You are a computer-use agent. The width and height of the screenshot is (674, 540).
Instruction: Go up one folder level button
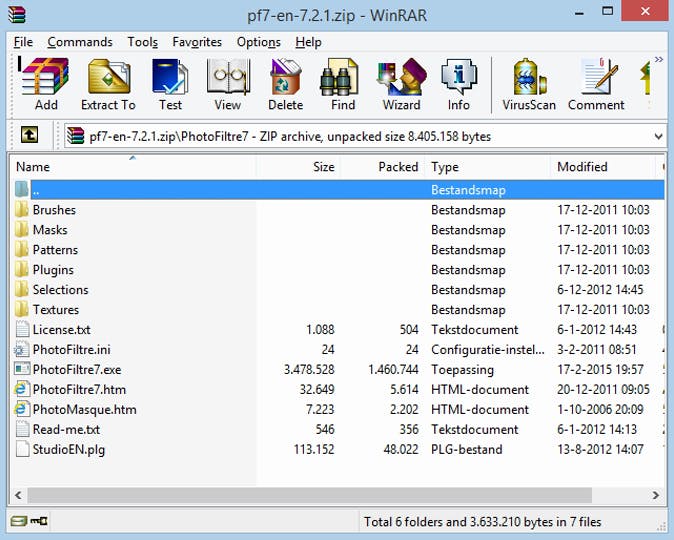(x=30, y=135)
